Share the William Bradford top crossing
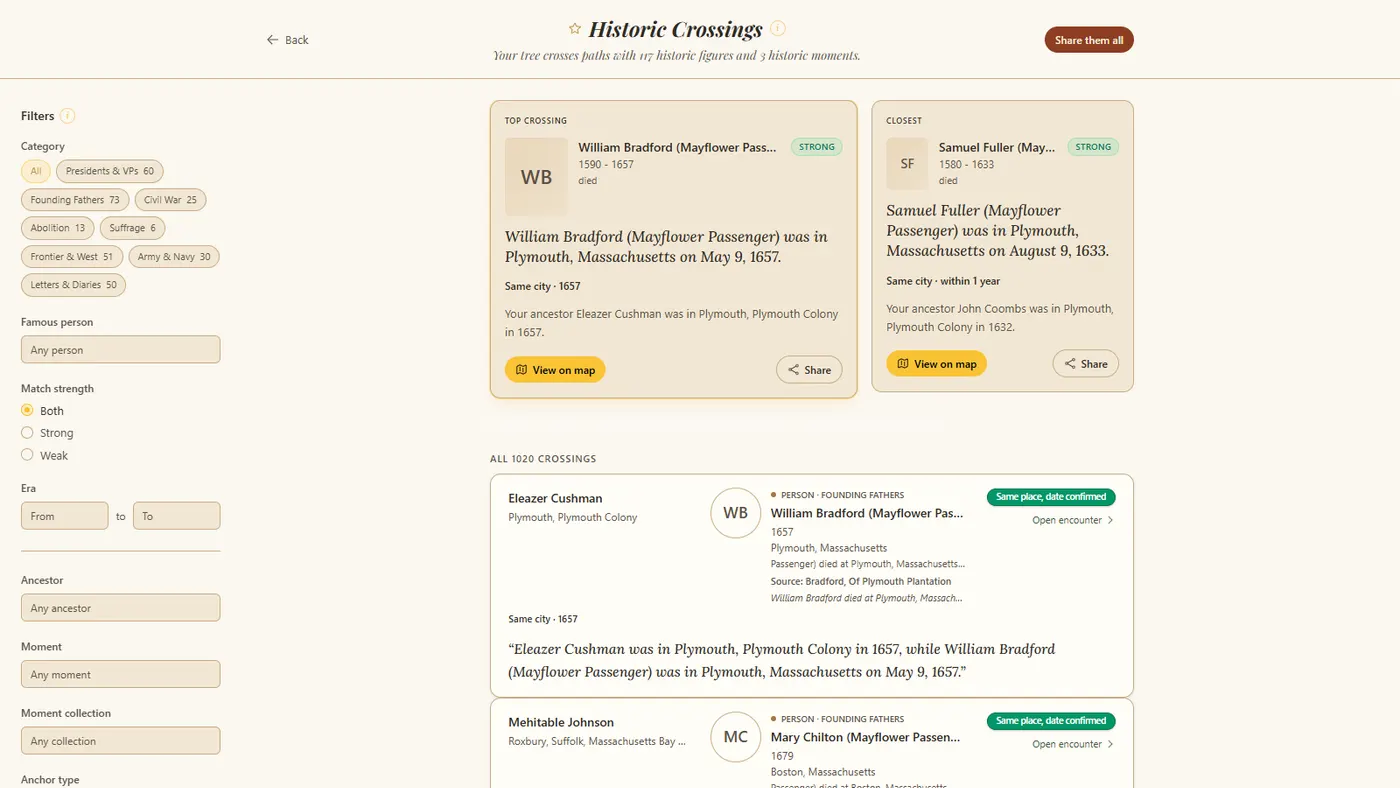The width and height of the screenshot is (1400, 788). tap(809, 370)
